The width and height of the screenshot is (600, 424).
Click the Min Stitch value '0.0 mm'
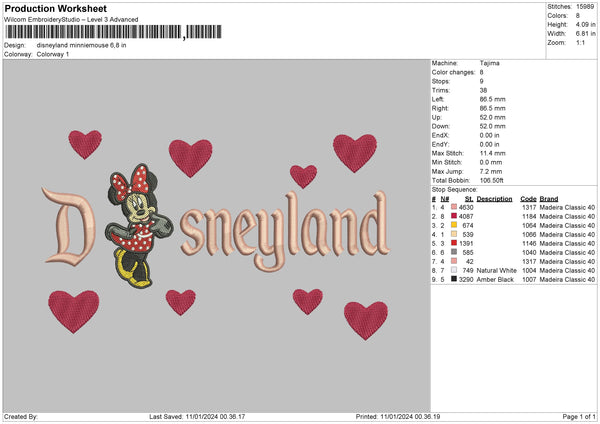(x=491, y=162)
